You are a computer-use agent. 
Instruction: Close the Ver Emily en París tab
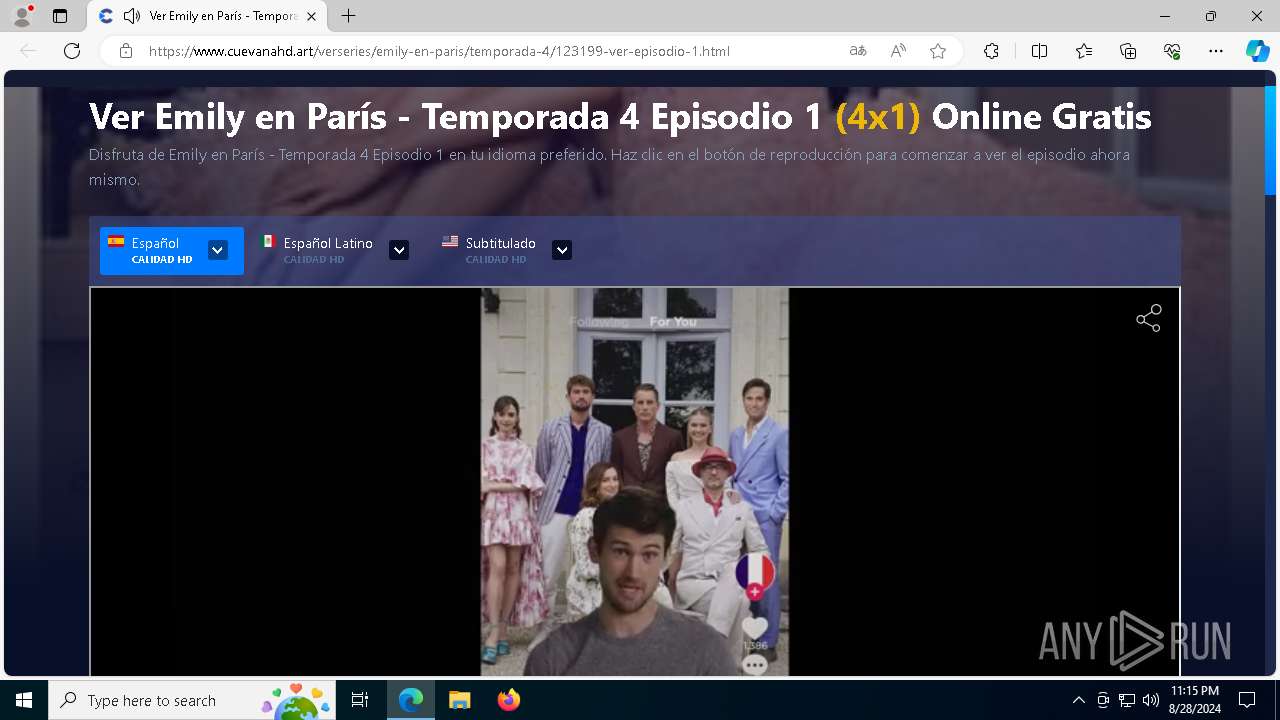coord(312,16)
